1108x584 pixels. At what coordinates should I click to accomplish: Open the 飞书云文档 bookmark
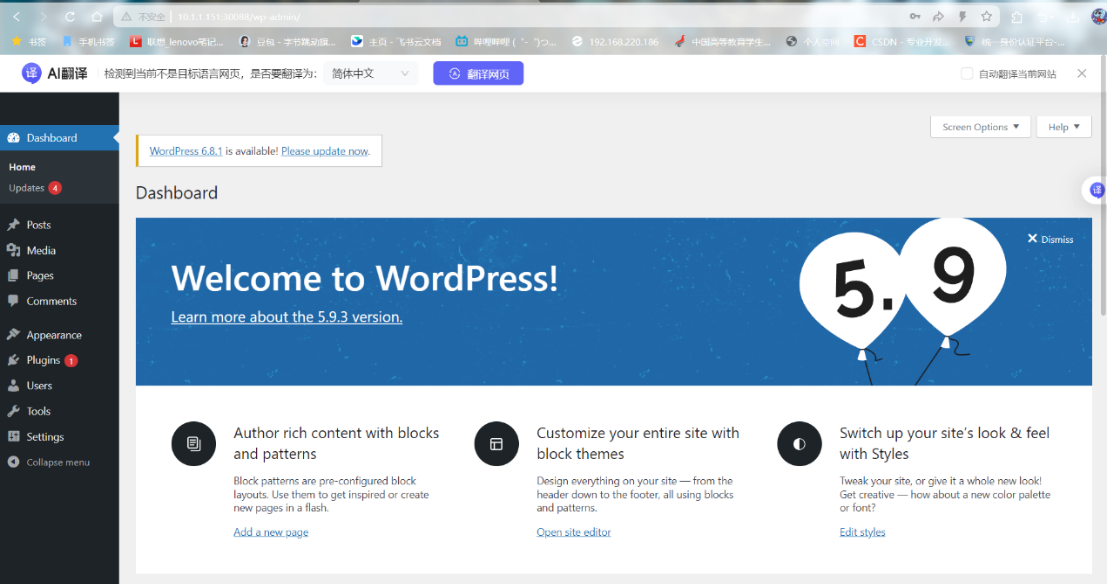396,42
